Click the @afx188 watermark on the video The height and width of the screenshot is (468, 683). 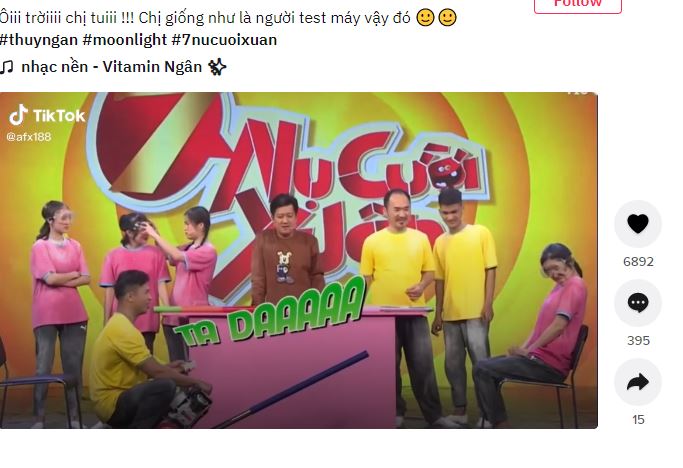(x=29, y=137)
